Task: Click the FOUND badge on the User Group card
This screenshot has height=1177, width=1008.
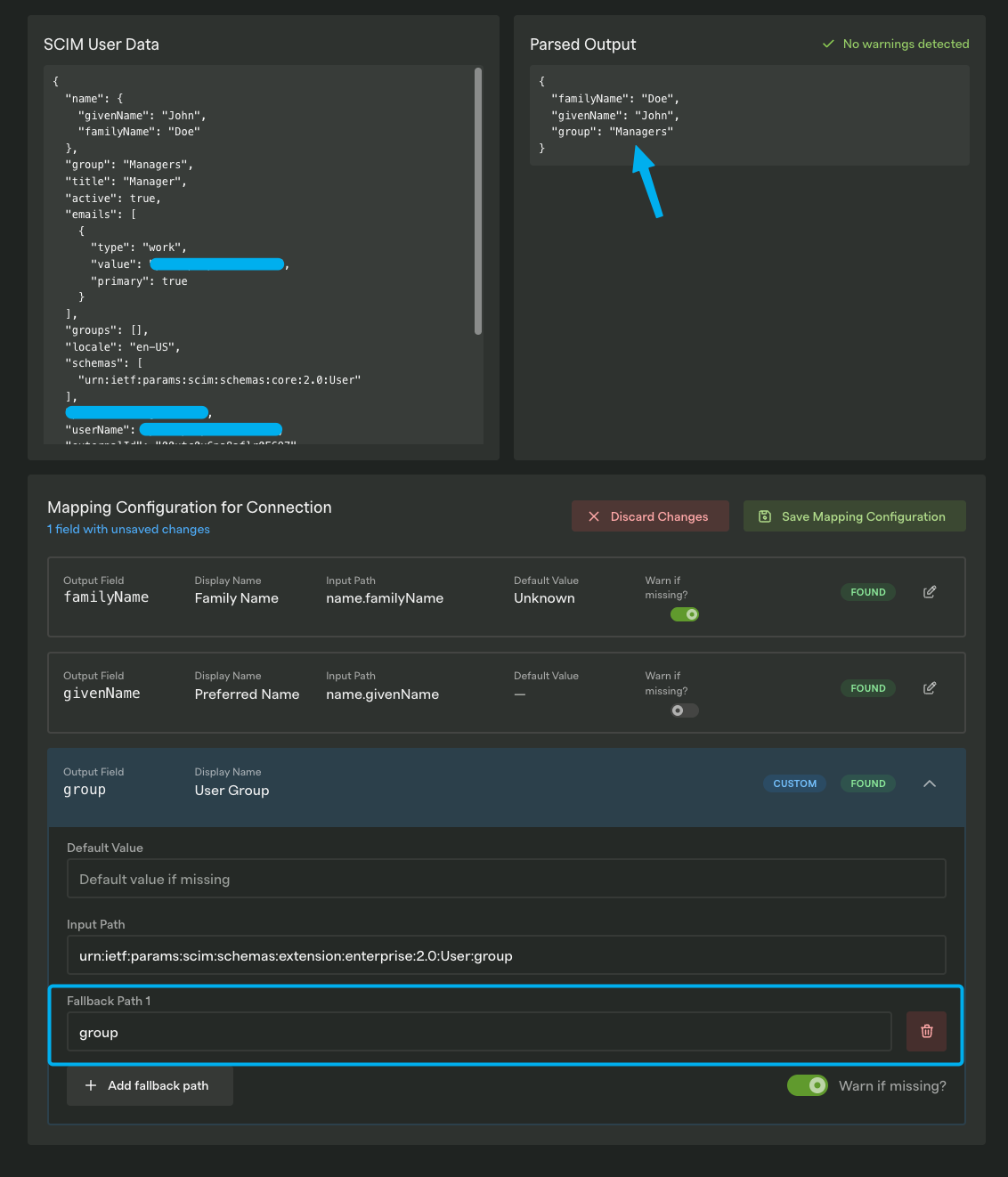Action: pos(867,783)
